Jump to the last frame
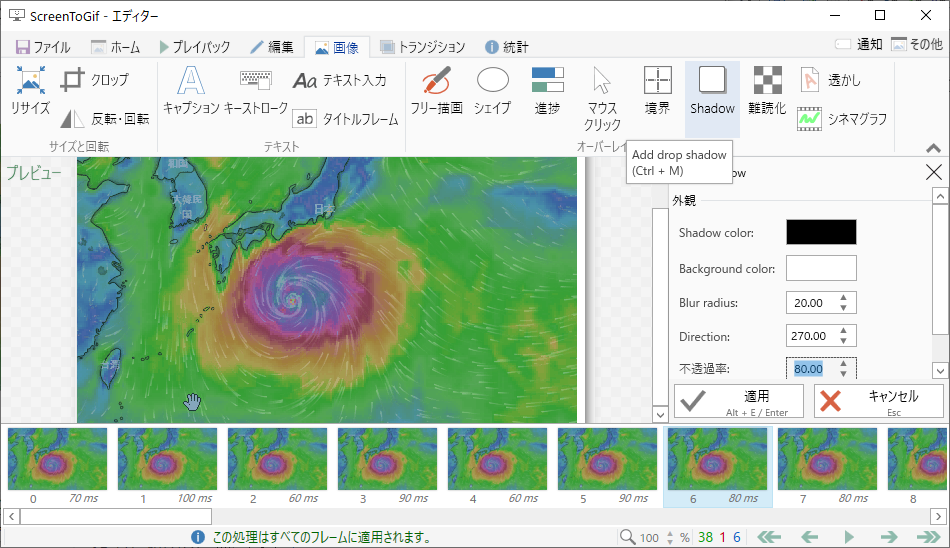 click(929, 537)
